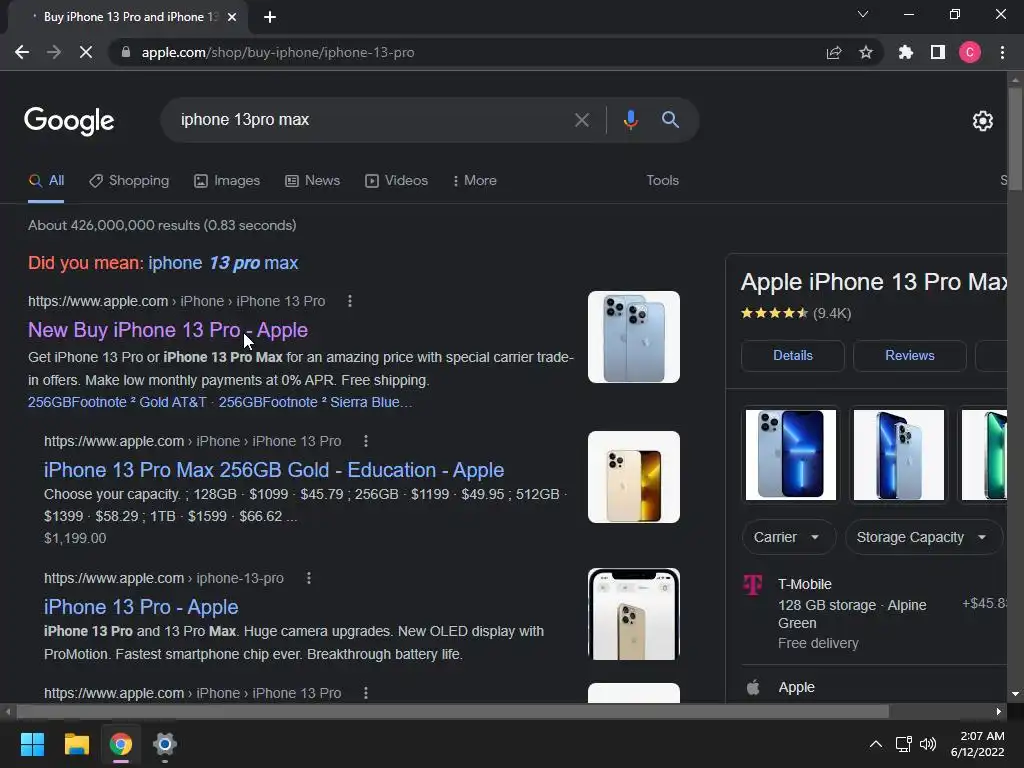
Task: Open New Buy iPhone 13 Pro - Apple result
Action: click(168, 330)
